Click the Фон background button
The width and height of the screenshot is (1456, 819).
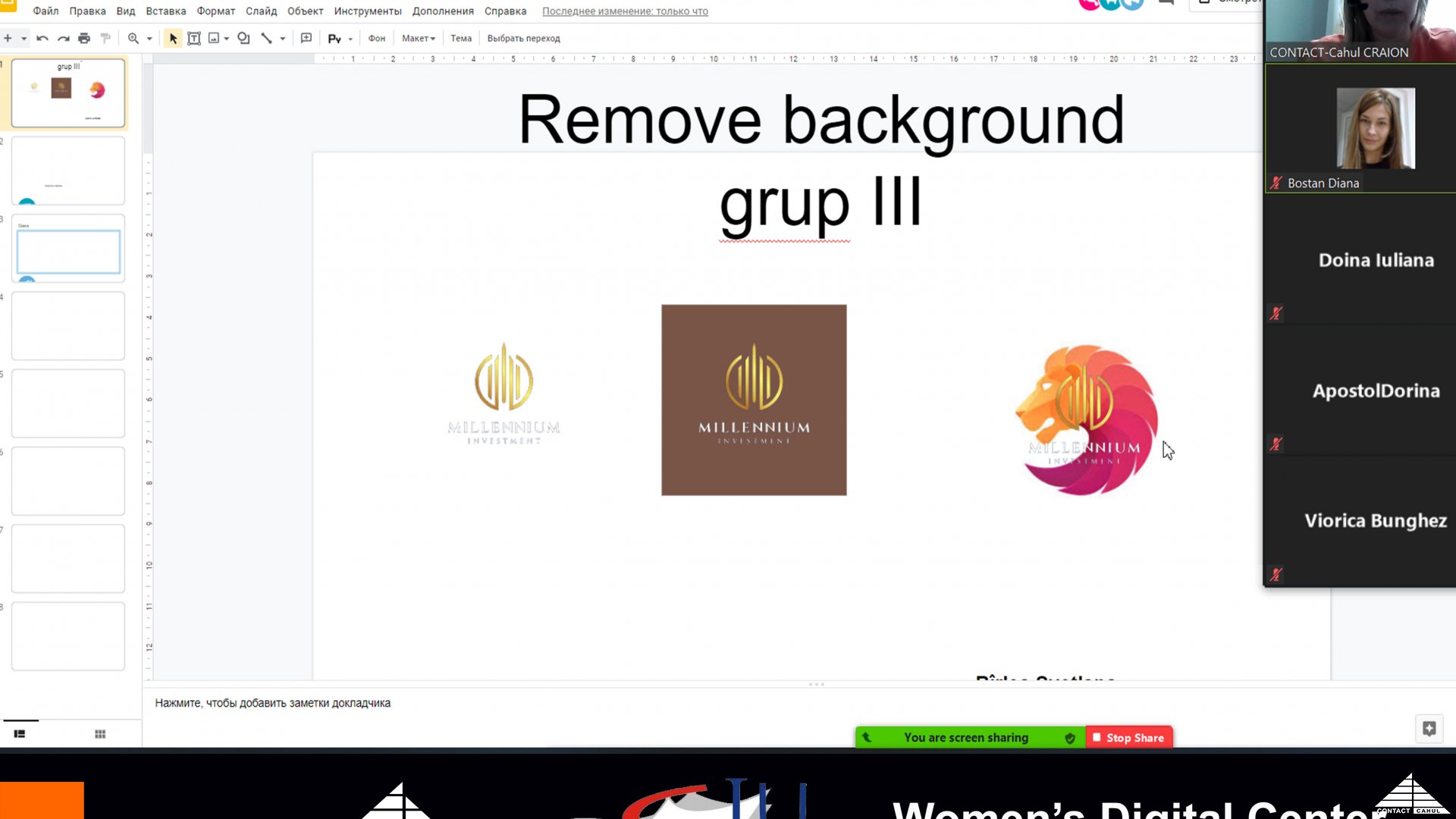click(x=377, y=38)
